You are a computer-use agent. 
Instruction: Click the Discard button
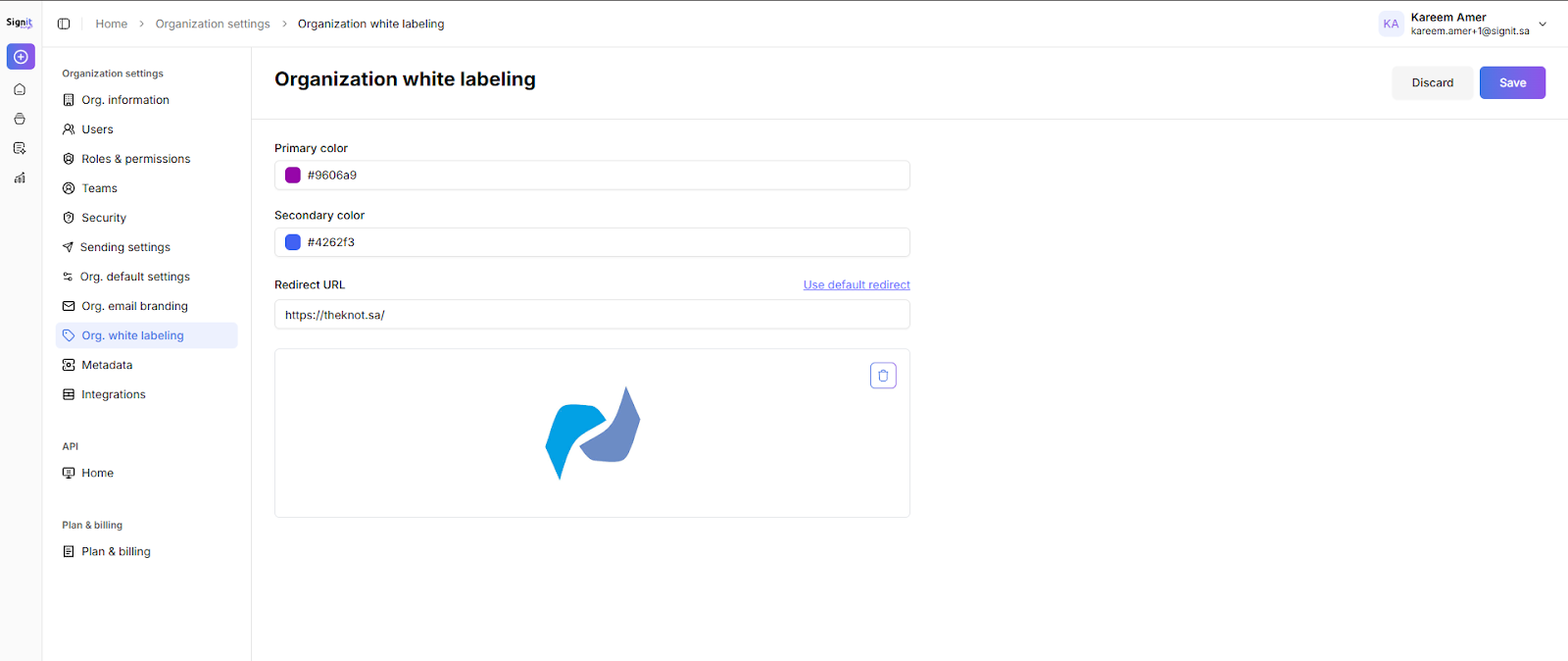(1432, 82)
